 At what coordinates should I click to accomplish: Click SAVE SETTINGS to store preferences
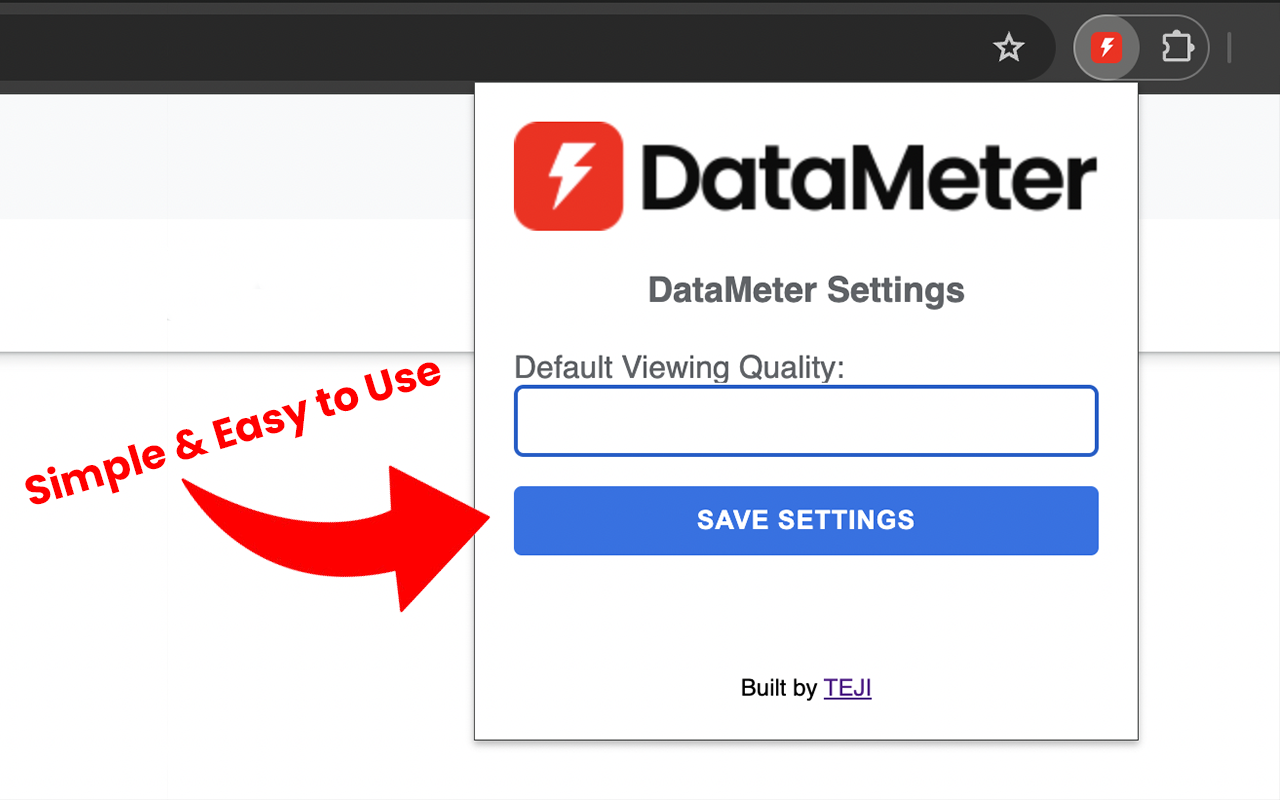(x=806, y=520)
